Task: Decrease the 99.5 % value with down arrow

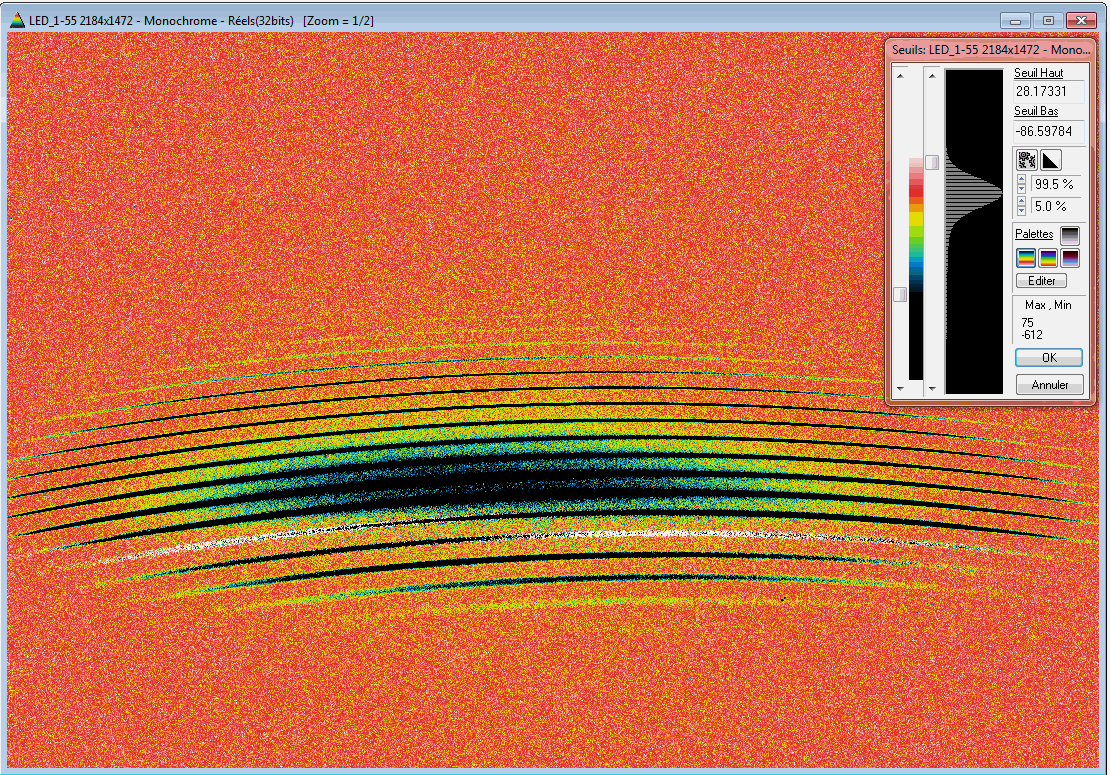Action: [x=1022, y=188]
